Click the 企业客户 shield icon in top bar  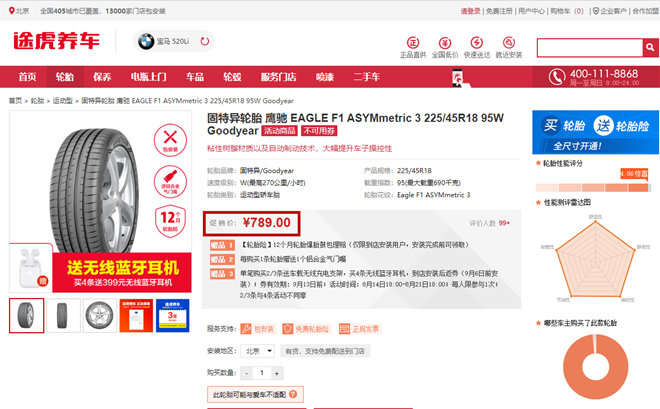point(596,11)
